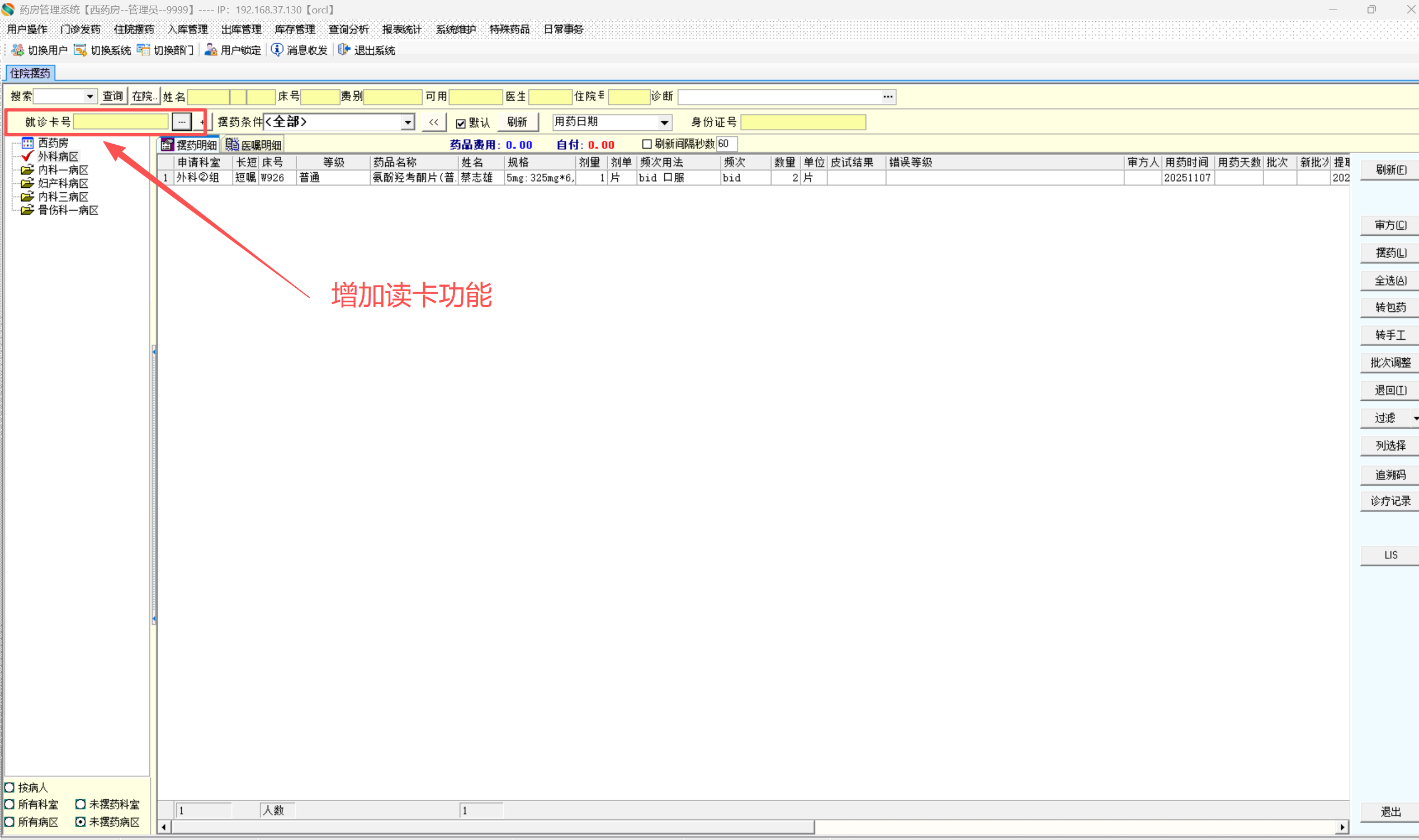Viewport: 1419px width, 840px height.
Task: Click the 就诊卡号 input field
Action: click(x=121, y=122)
